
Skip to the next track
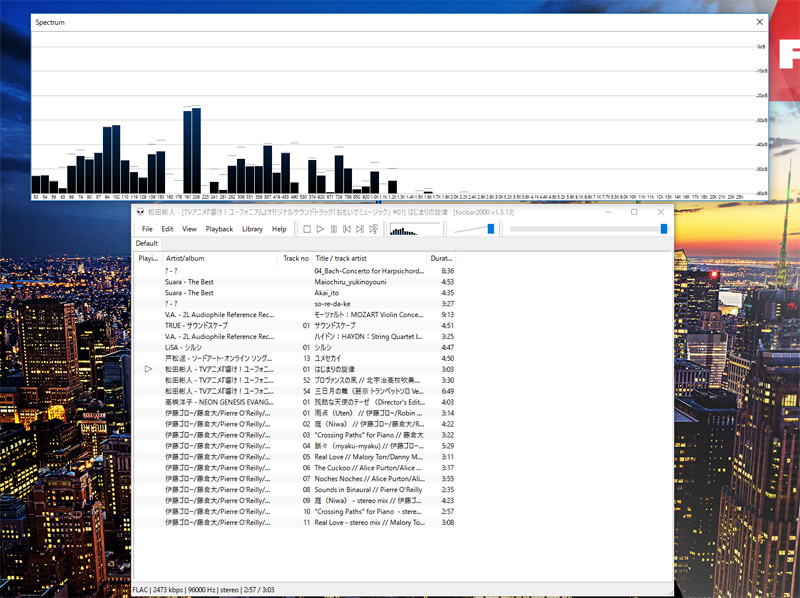(x=359, y=229)
